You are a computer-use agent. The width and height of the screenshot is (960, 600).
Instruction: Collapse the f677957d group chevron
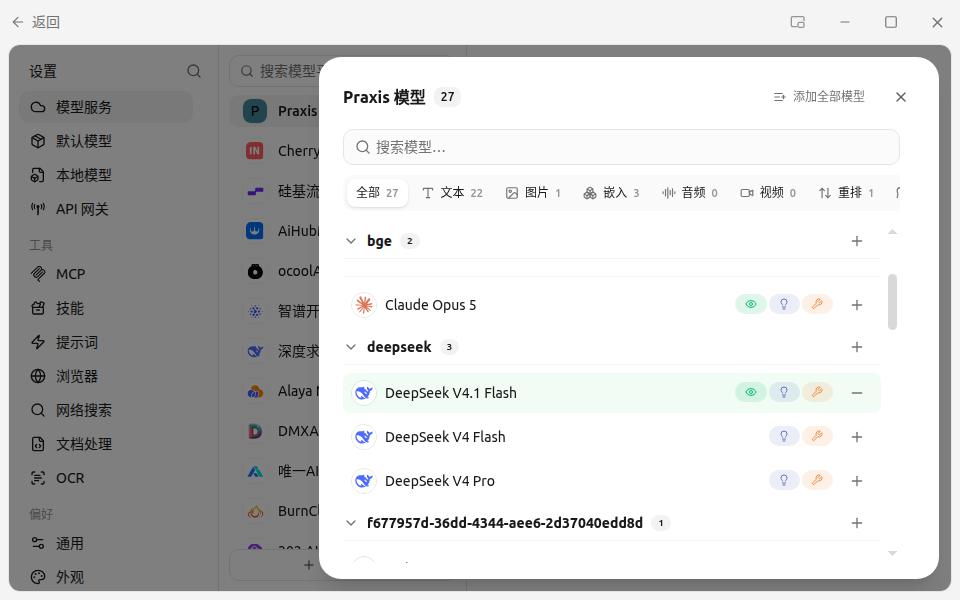(x=351, y=523)
